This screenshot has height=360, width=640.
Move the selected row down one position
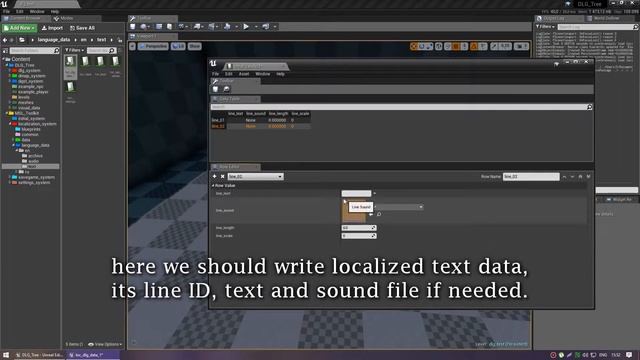click(x=572, y=177)
